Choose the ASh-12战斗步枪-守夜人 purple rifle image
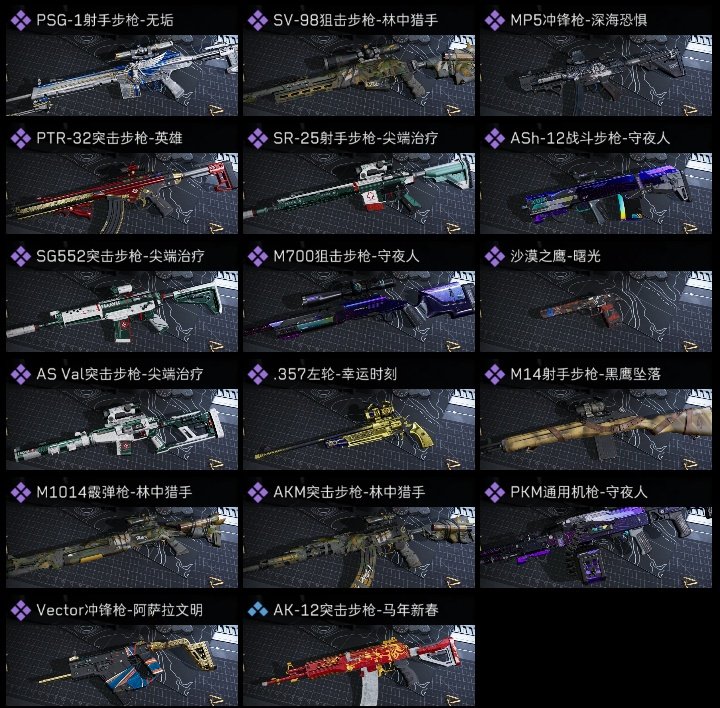 (596, 193)
